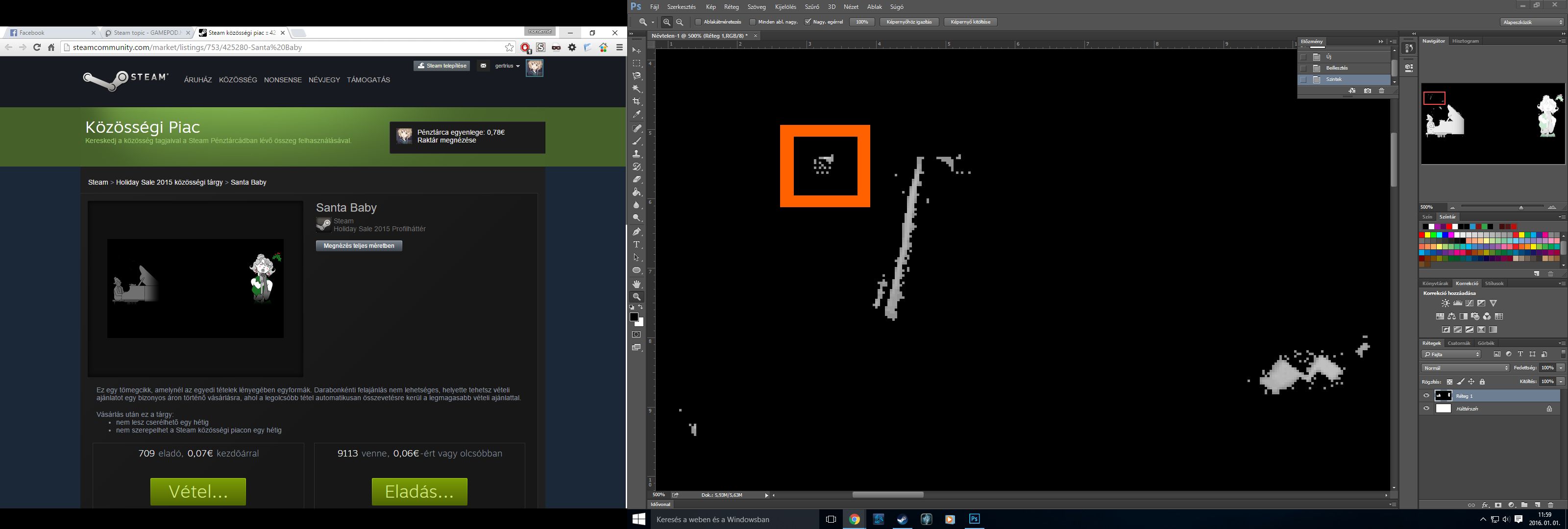The image size is (1568, 529).
Task: Select the Magic Wand tool
Action: [x=637, y=89]
